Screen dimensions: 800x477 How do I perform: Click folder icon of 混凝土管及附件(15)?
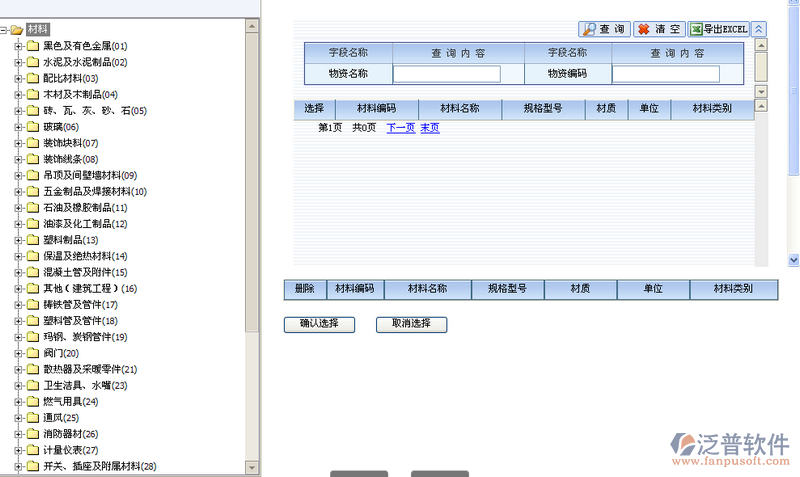click(33, 272)
